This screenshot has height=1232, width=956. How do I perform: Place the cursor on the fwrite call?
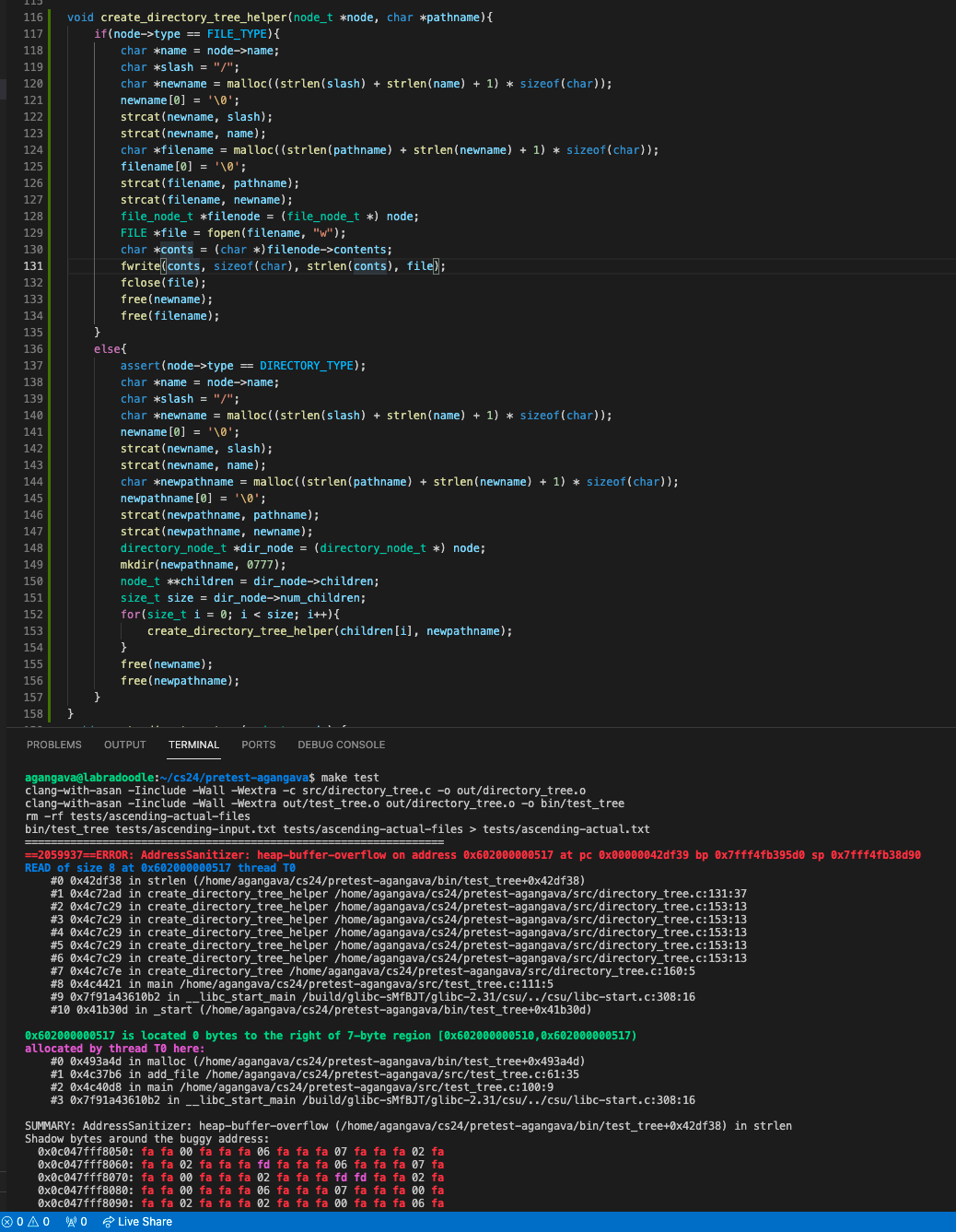pos(140,266)
